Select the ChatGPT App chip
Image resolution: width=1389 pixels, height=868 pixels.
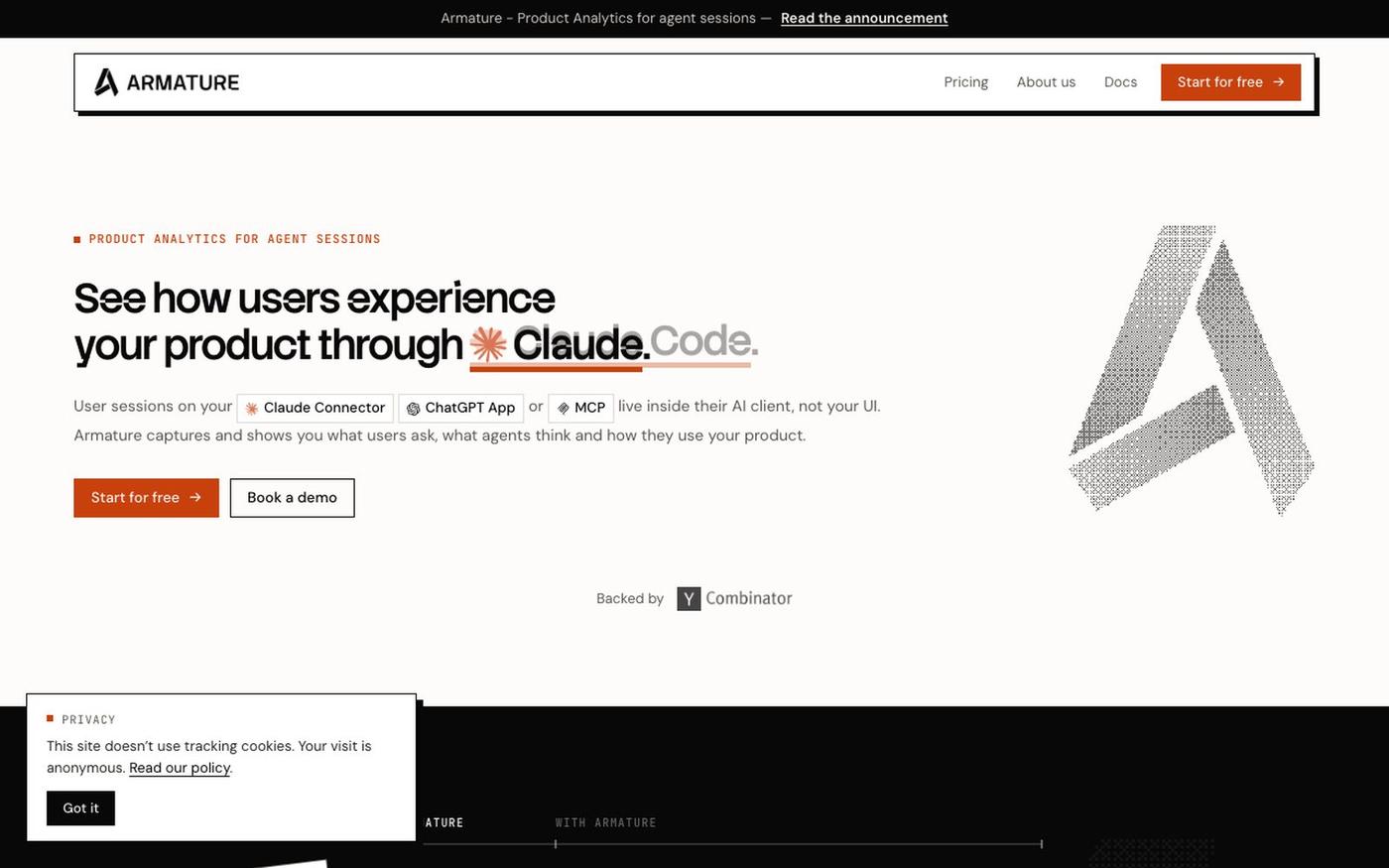460,408
